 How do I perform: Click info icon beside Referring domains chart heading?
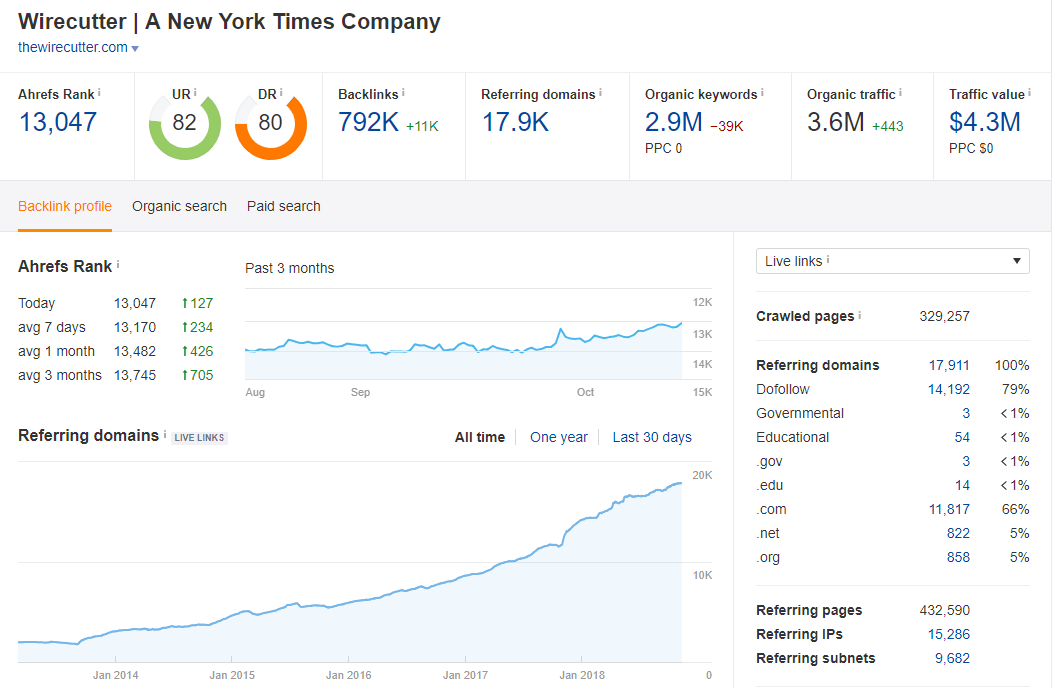tap(164, 434)
